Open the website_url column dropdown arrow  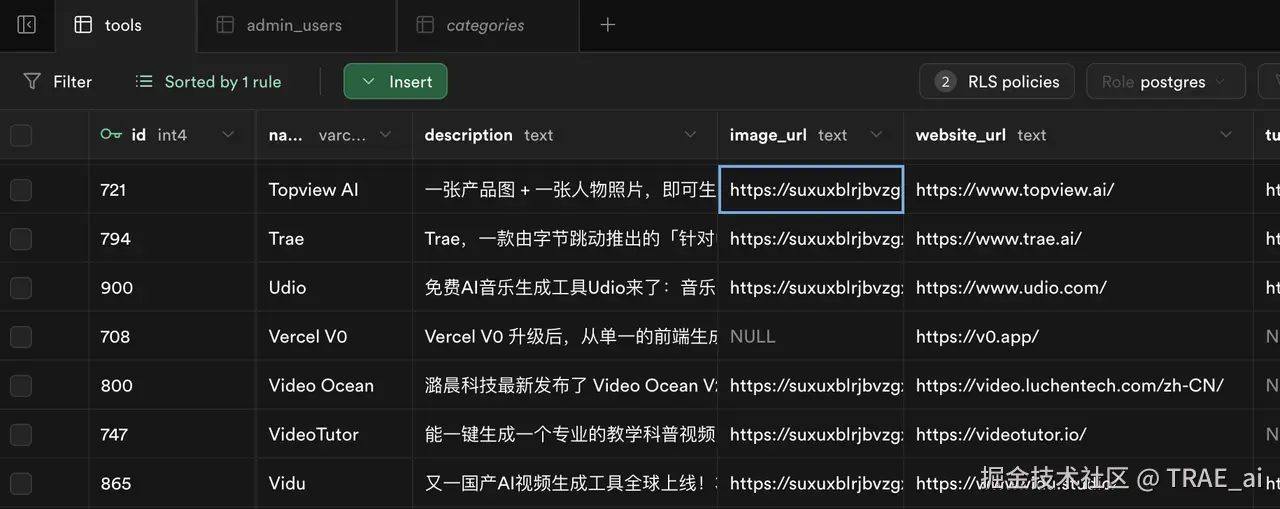(x=1226, y=135)
